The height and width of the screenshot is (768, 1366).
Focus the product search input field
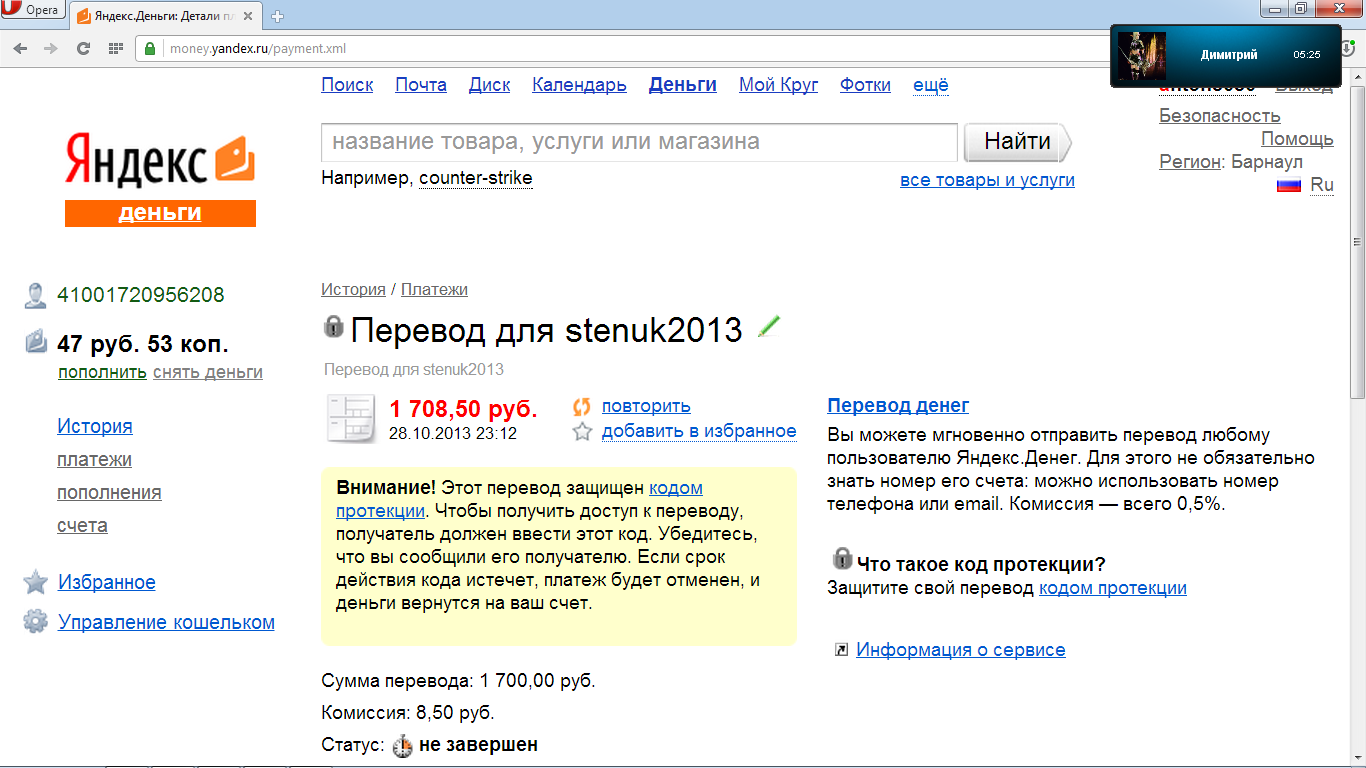click(x=640, y=142)
